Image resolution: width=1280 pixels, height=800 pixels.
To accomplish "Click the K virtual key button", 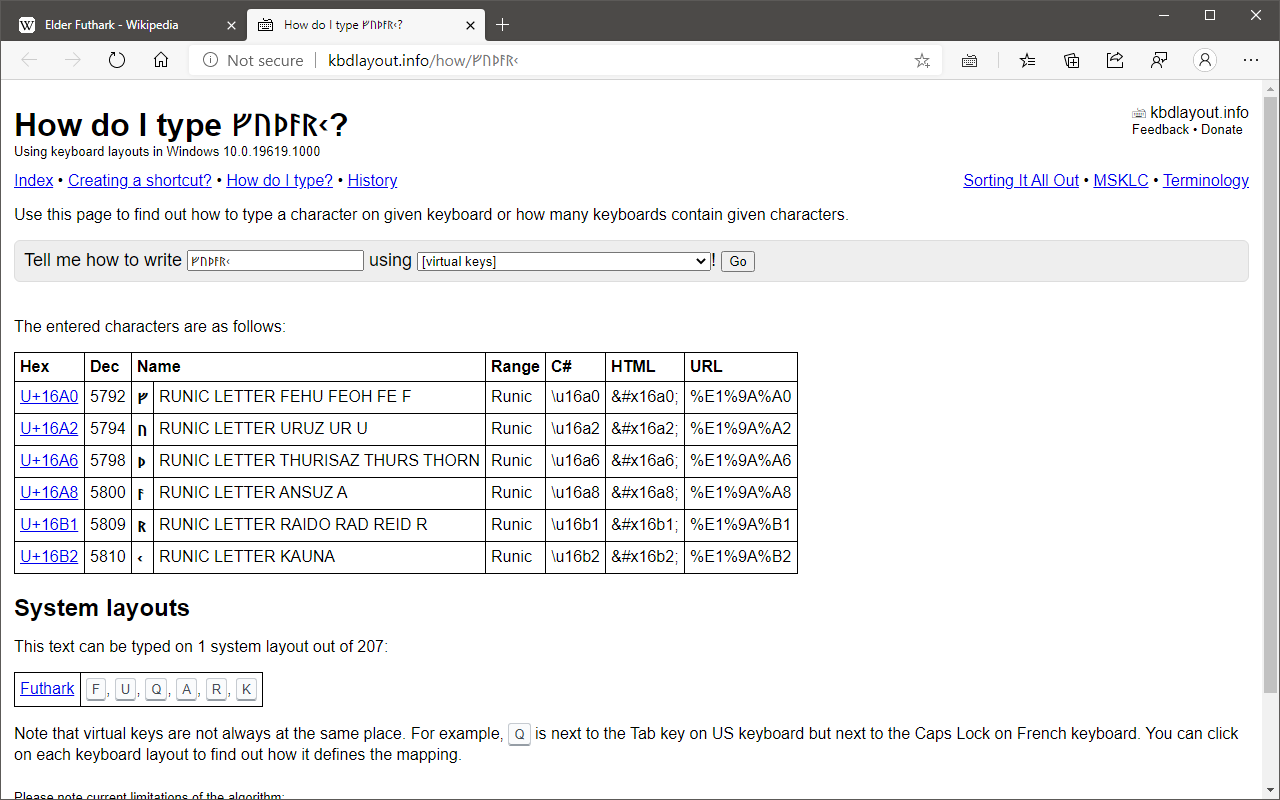I will click(x=246, y=689).
